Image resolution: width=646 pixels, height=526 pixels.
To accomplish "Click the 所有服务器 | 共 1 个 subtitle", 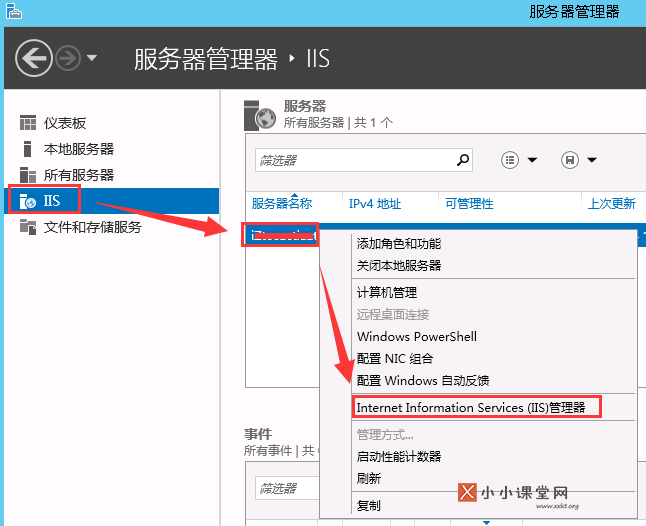I will [338, 122].
